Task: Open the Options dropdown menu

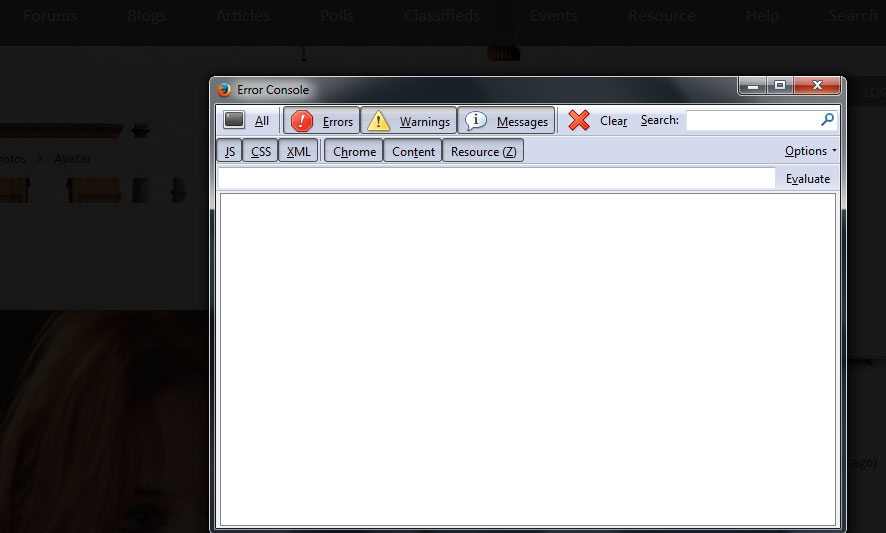Action: coord(810,151)
